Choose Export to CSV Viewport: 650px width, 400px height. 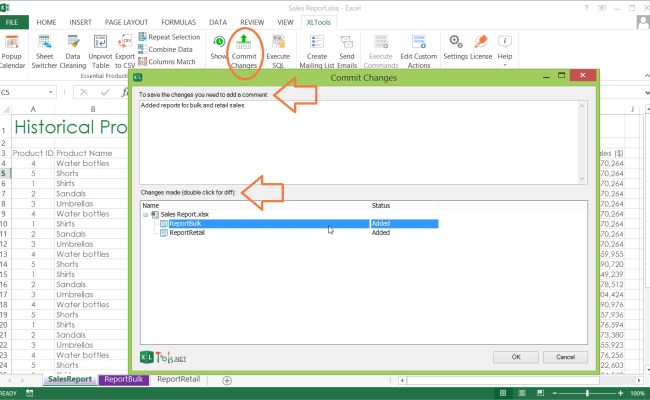[125, 52]
